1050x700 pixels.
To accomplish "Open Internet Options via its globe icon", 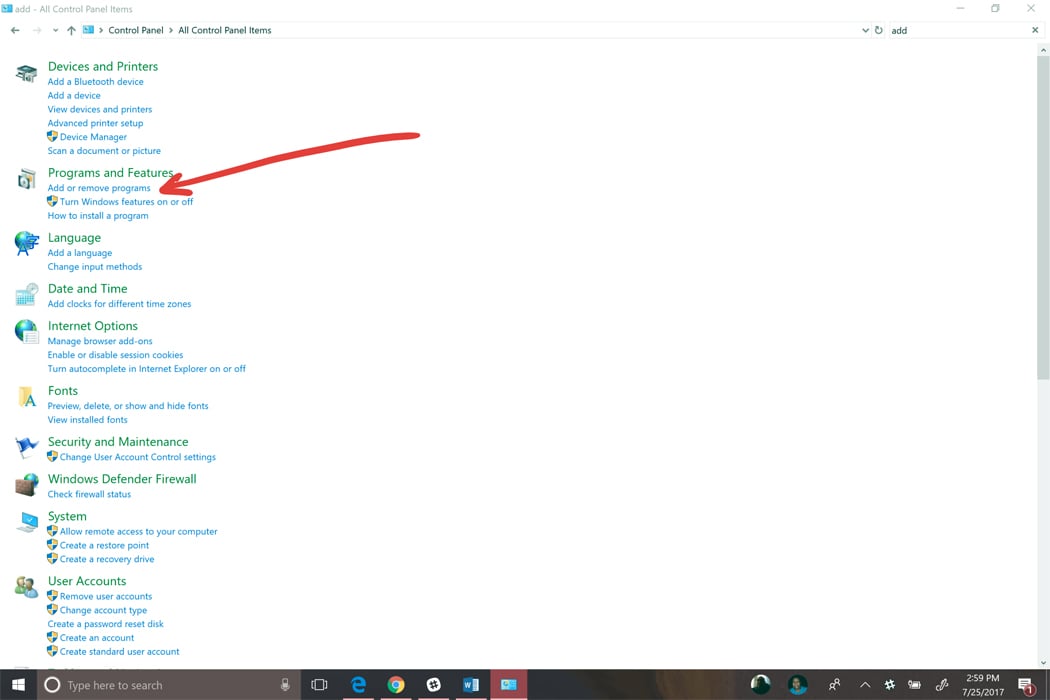I will [x=25, y=331].
